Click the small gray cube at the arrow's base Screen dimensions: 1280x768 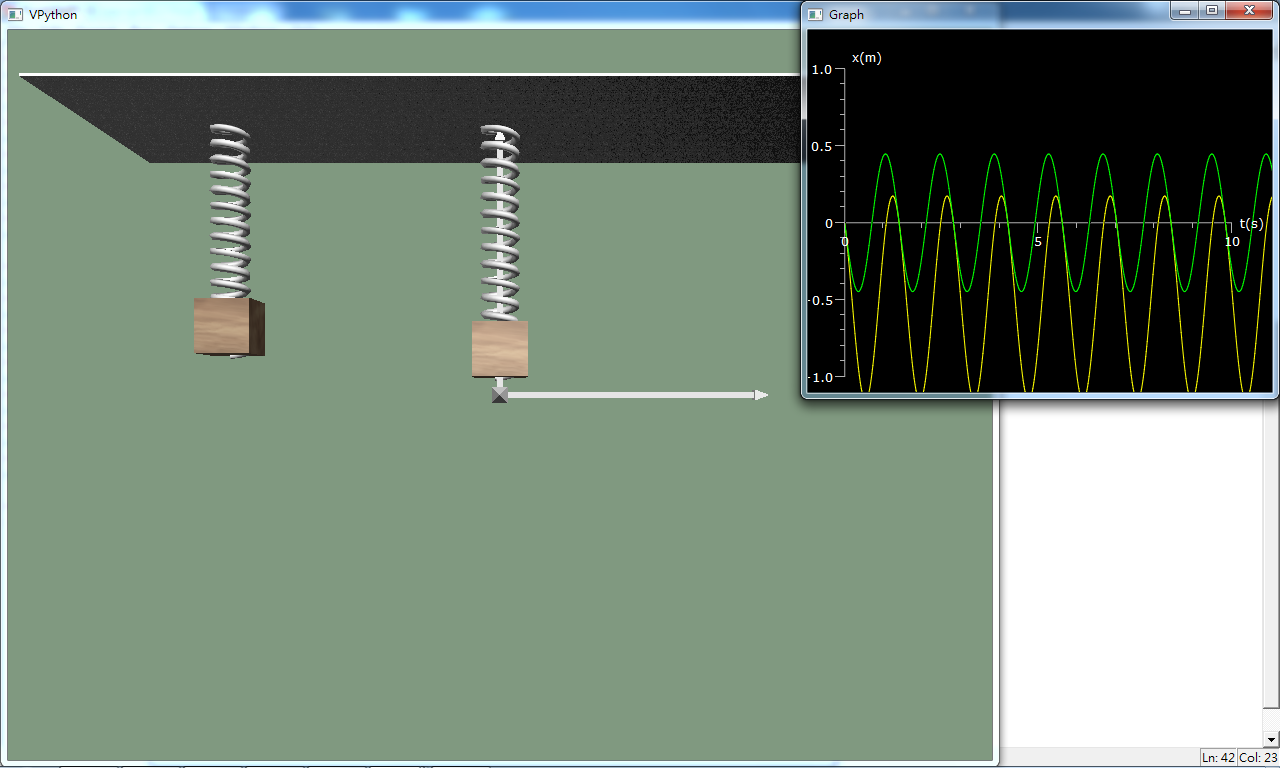click(500, 395)
